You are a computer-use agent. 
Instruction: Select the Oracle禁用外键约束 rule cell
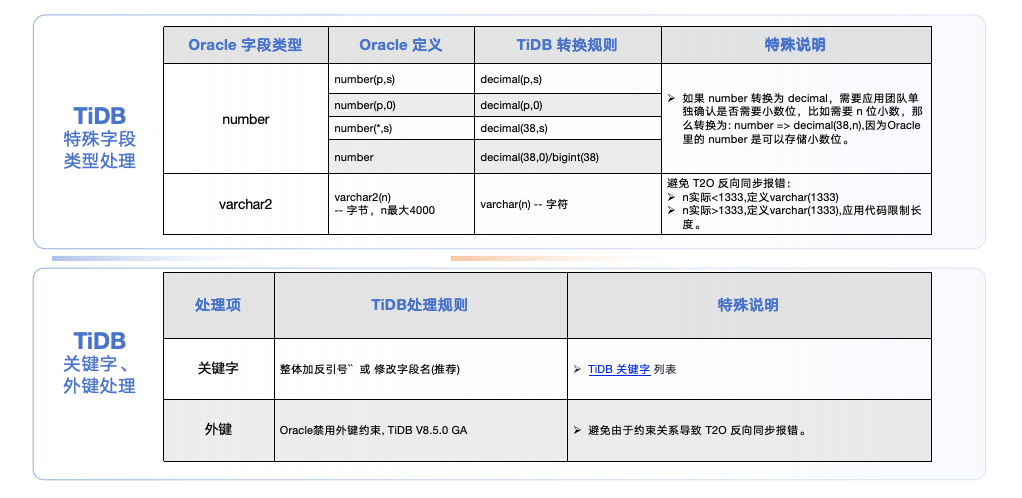tap(421, 430)
